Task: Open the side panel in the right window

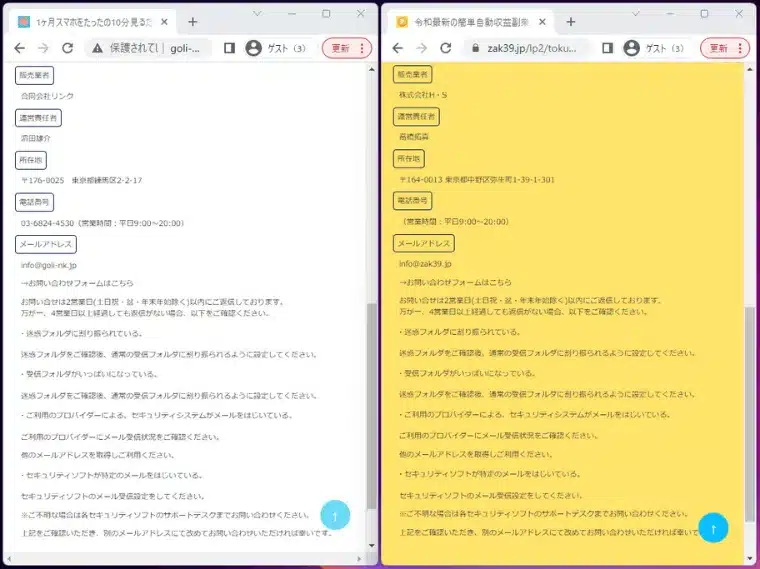Action: coord(607,48)
